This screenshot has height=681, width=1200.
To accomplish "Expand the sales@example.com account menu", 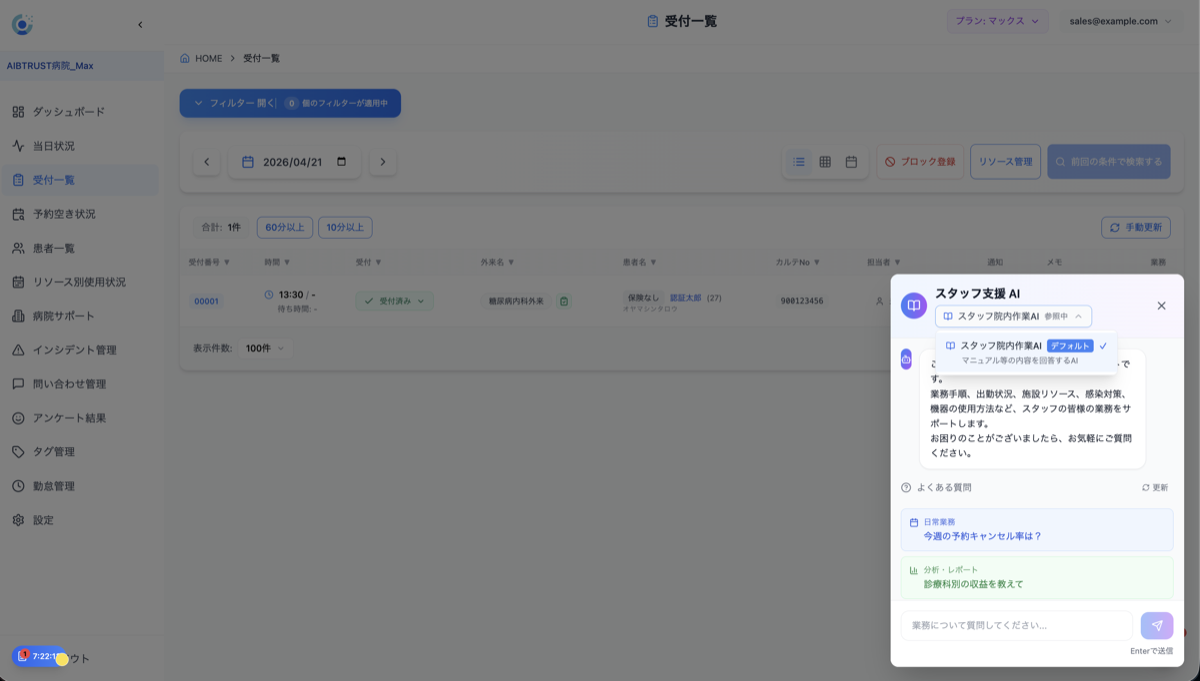I will [x=1120, y=21].
